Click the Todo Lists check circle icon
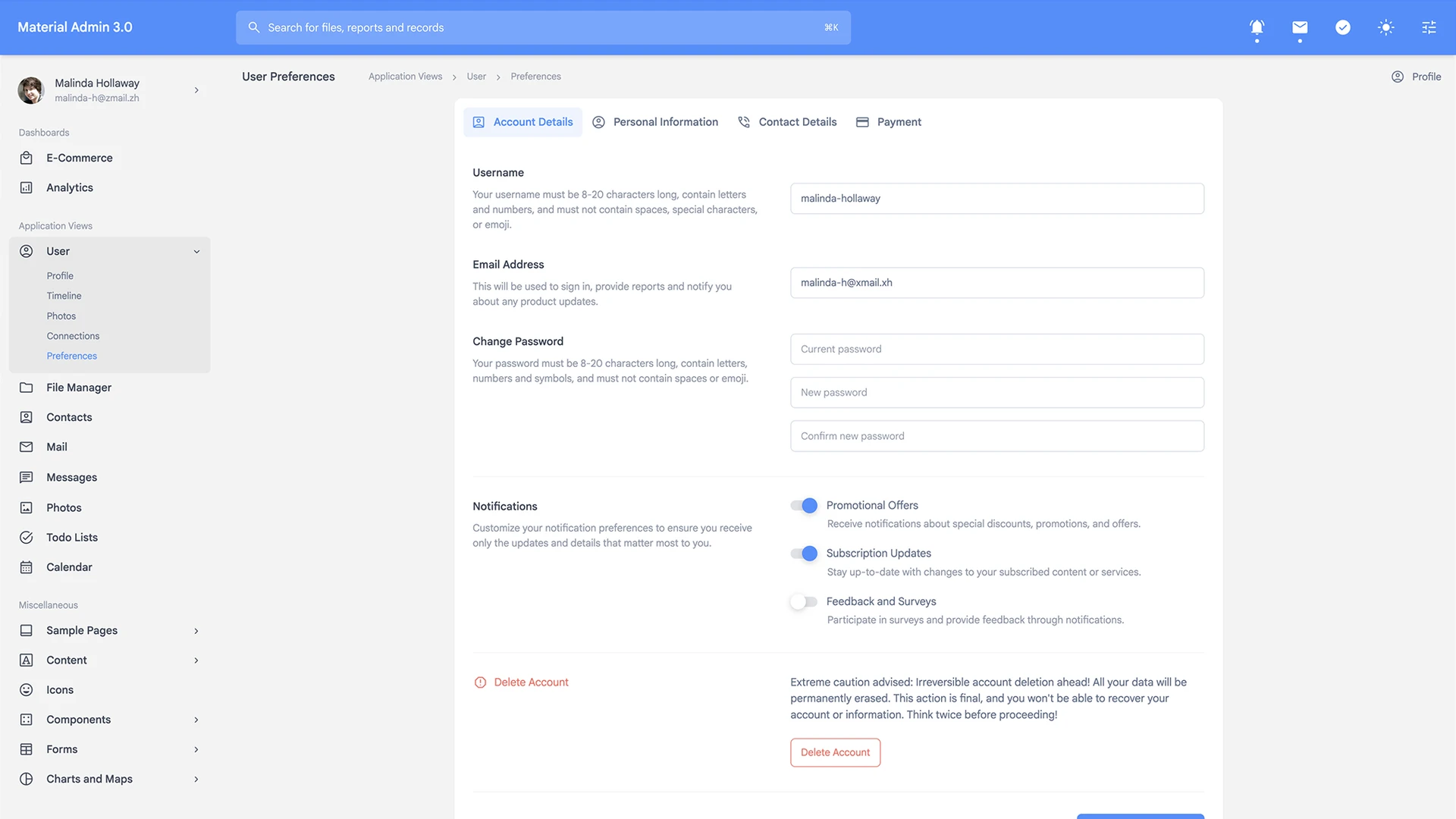Image resolution: width=1456 pixels, height=819 pixels. (27, 537)
